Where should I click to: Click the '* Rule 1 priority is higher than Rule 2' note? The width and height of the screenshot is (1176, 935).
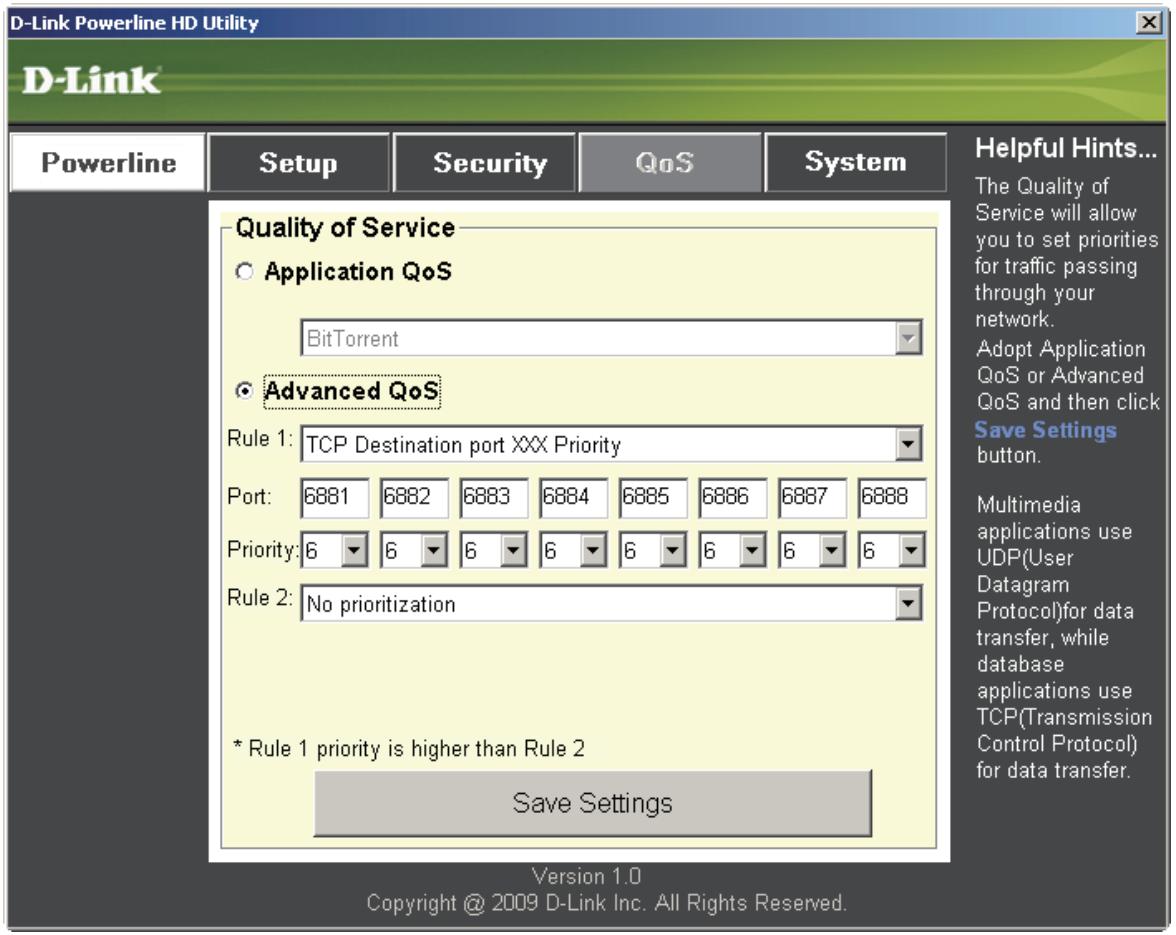tap(409, 748)
